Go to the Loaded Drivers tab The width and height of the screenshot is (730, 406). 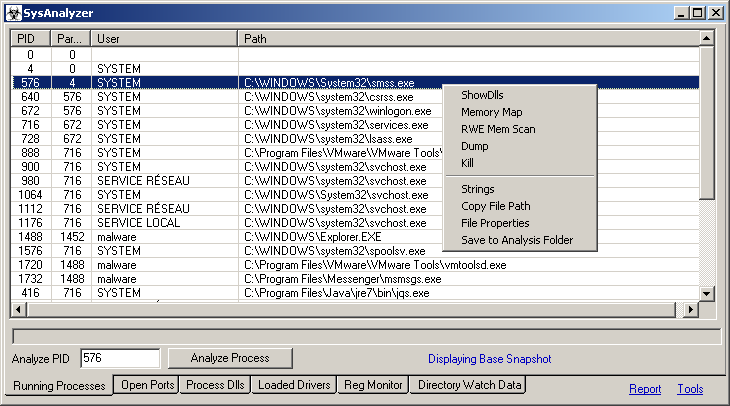[291, 385]
